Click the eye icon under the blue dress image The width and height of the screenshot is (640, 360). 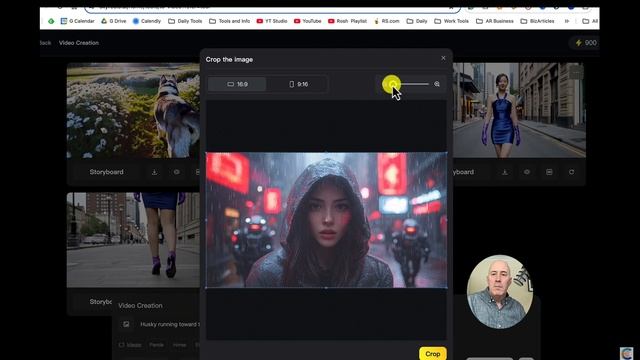(527, 172)
